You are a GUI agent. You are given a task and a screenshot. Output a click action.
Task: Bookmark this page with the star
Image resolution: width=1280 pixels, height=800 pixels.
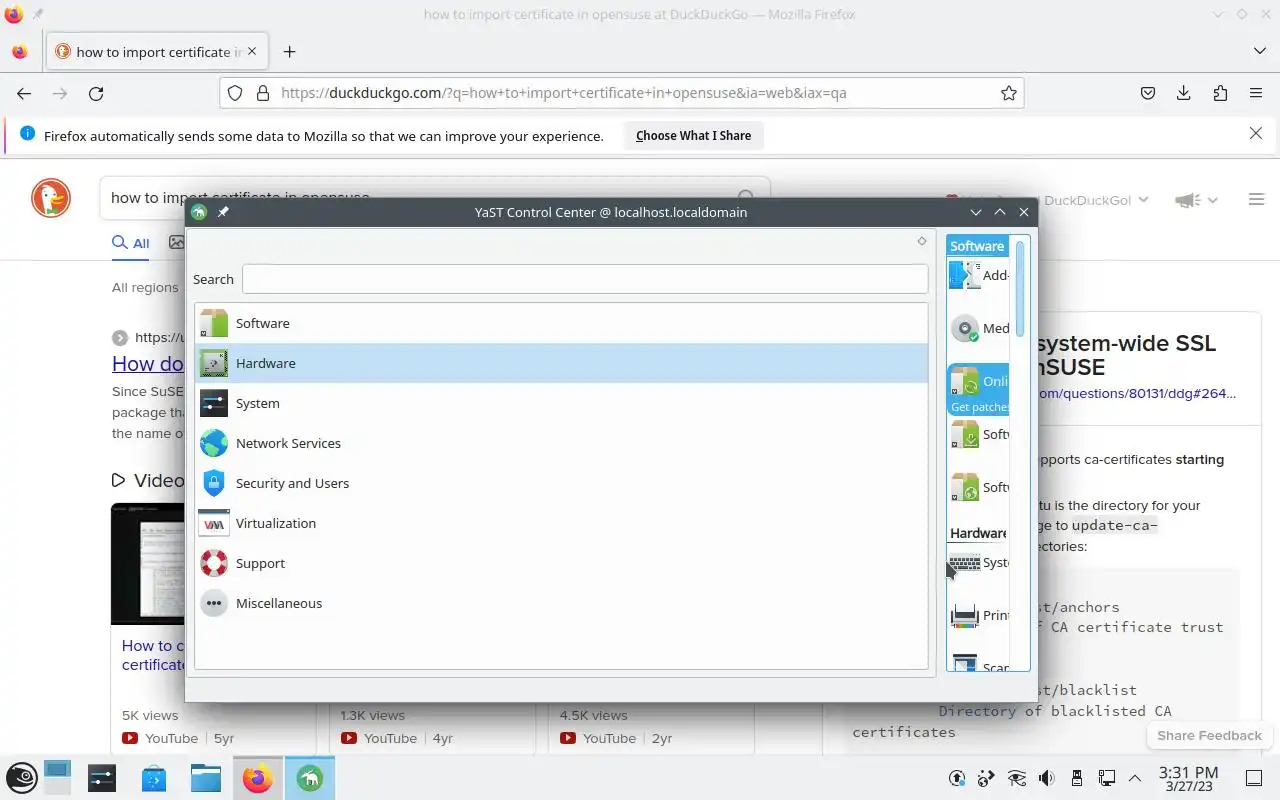1009,93
